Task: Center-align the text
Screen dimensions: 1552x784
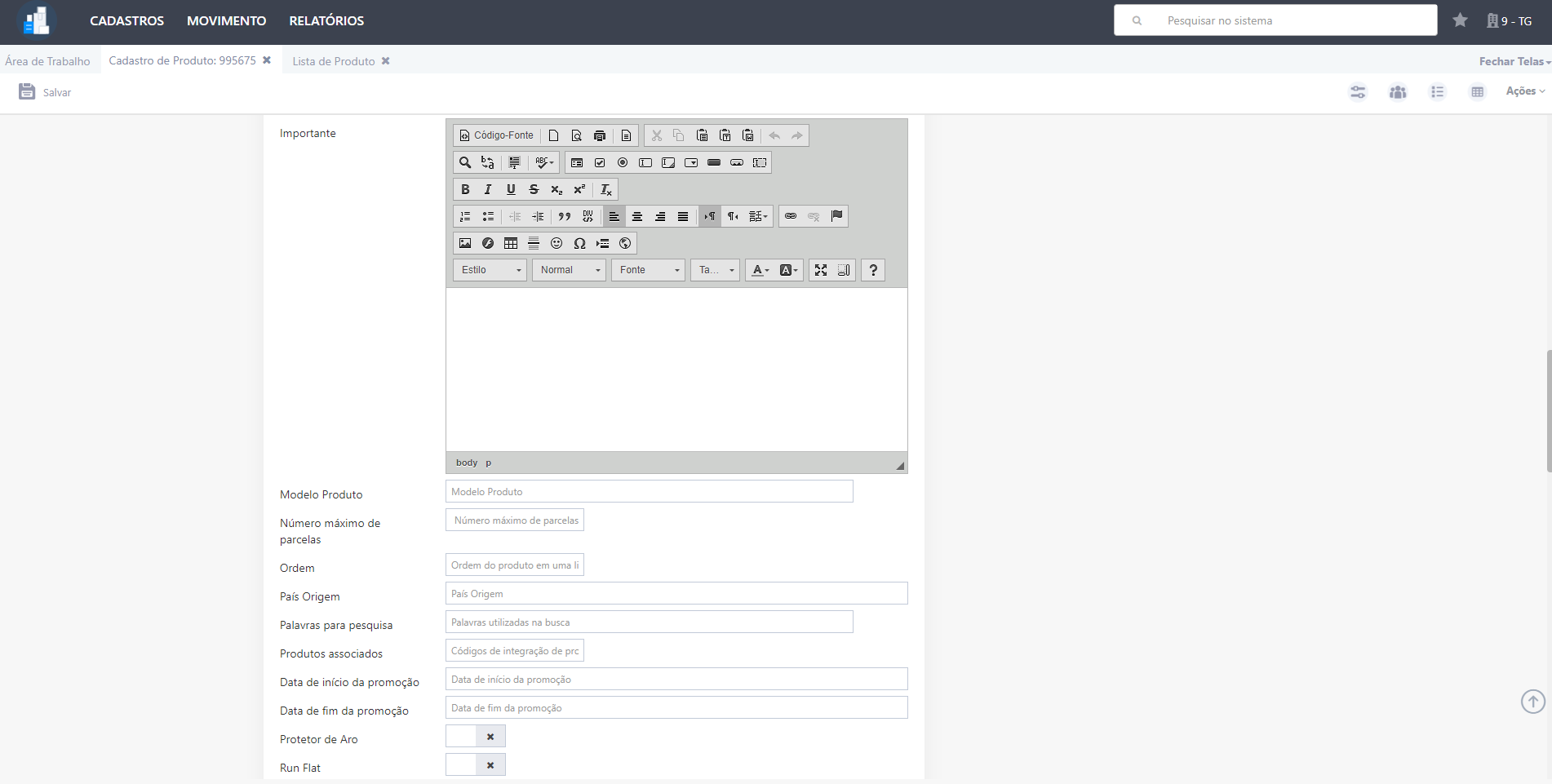Action: tap(637, 216)
